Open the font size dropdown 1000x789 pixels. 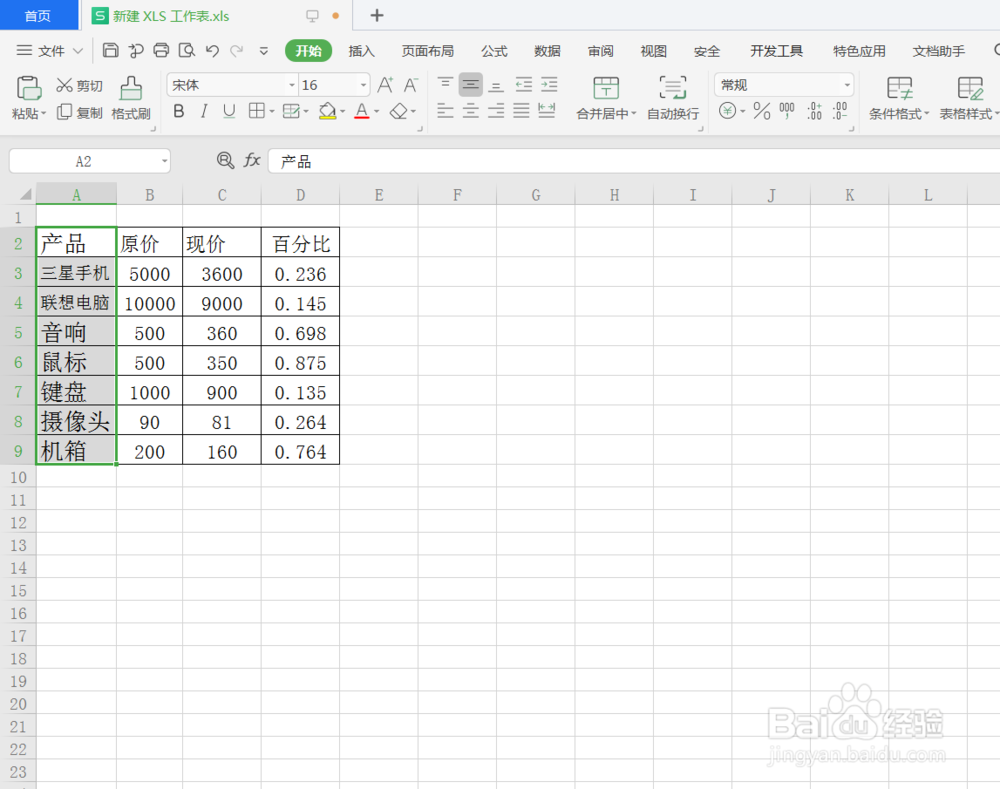click(363, 85)
